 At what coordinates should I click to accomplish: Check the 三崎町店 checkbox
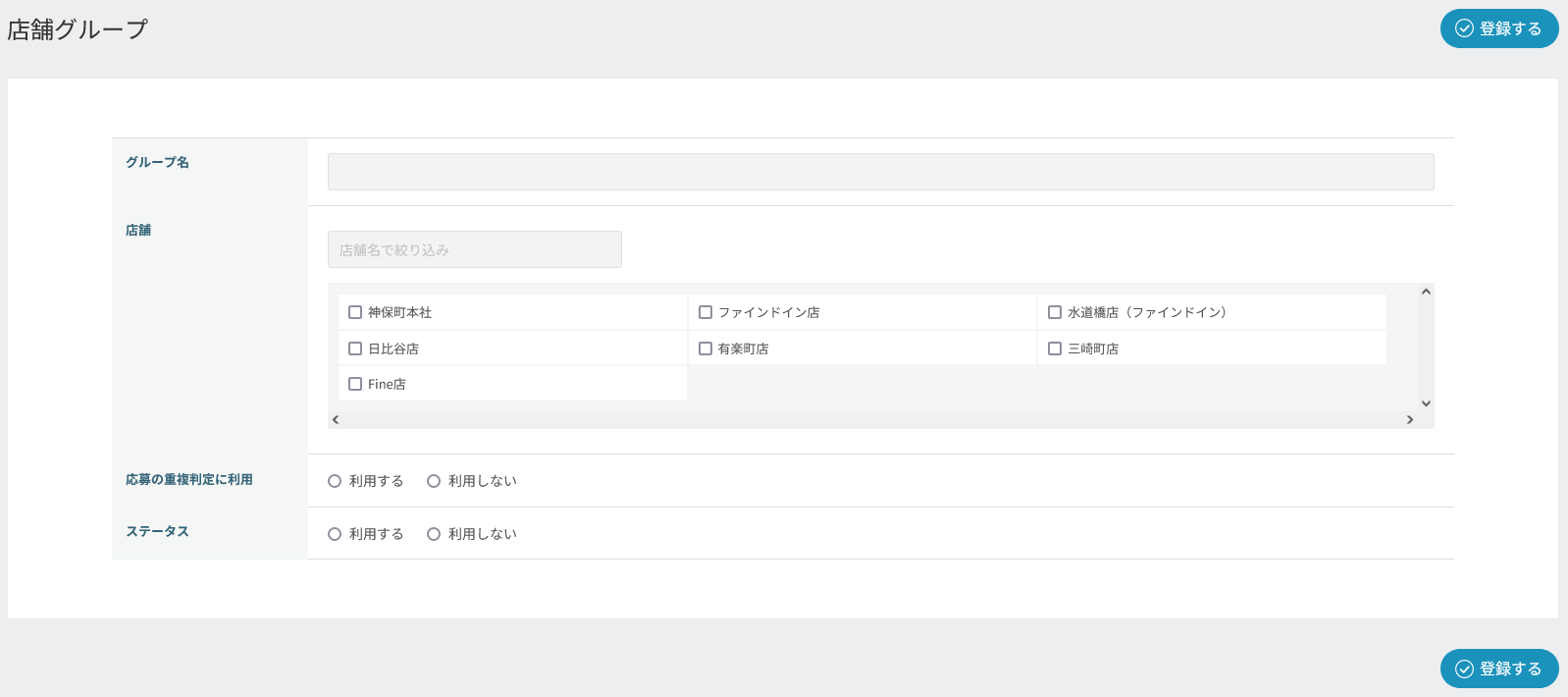pos(1055,348)
